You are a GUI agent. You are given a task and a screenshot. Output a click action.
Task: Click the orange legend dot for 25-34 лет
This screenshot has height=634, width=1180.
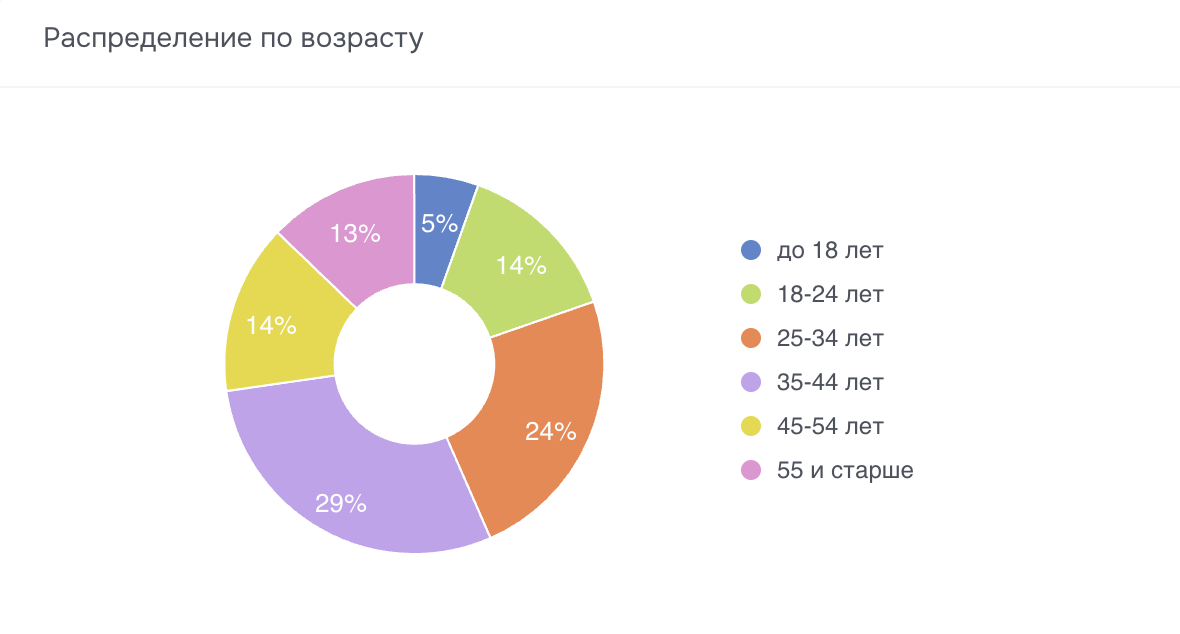751,338
